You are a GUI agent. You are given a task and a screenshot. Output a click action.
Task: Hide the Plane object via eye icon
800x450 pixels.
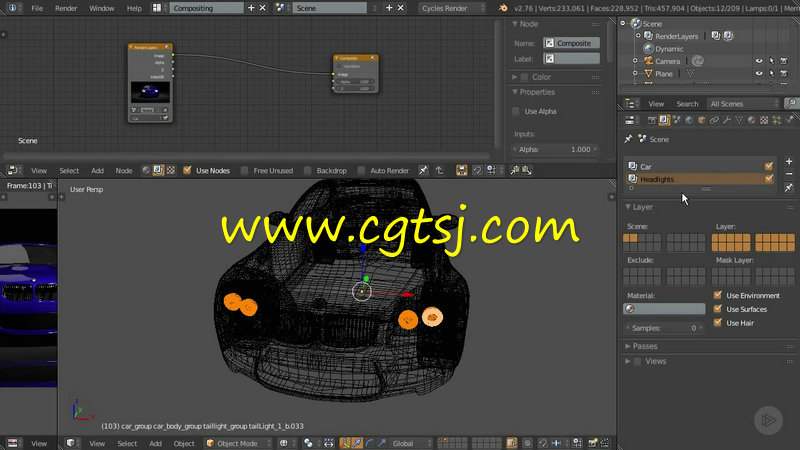[759, 73]
